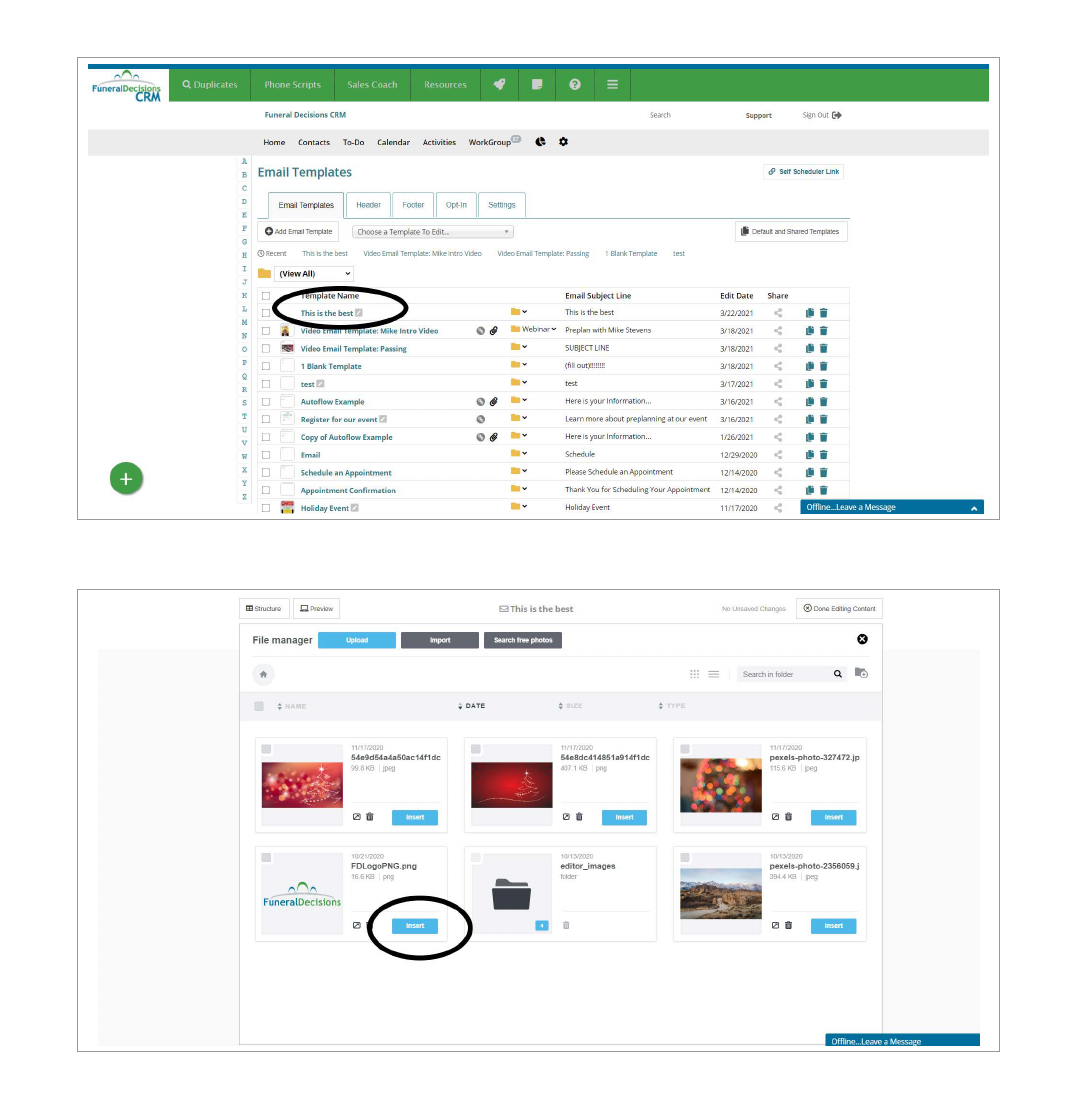Open the help question mark icon
Screen dimensions: 1075x1112
575,85
